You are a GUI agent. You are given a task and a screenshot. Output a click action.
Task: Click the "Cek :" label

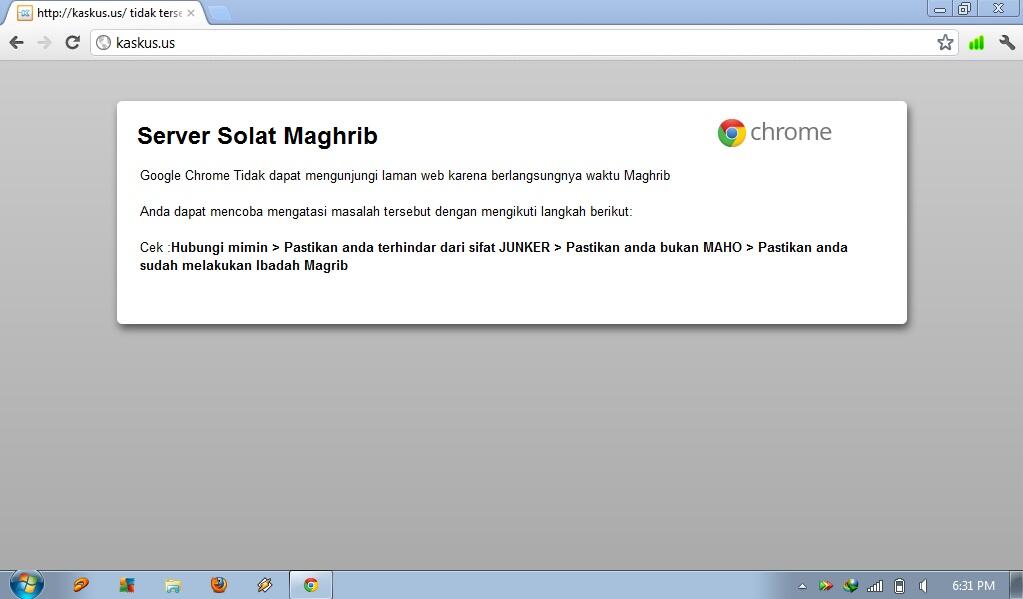[x=155, y=247]
